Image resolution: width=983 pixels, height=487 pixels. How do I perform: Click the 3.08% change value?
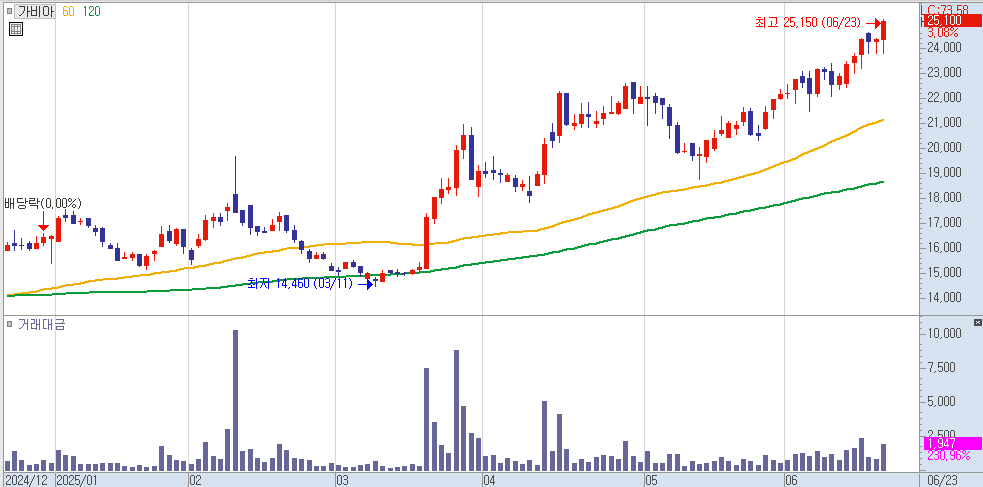pyautogui.click(x=943, y=32)
